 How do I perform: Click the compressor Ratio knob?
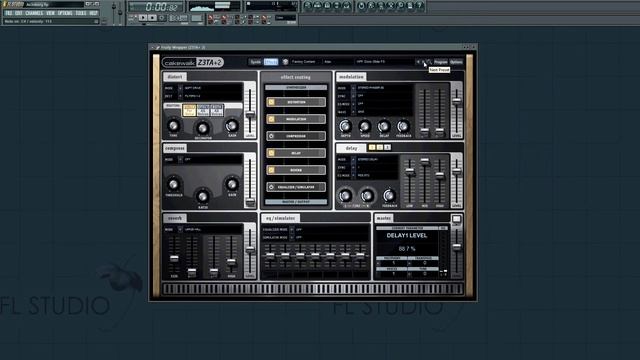coord(202,196)
